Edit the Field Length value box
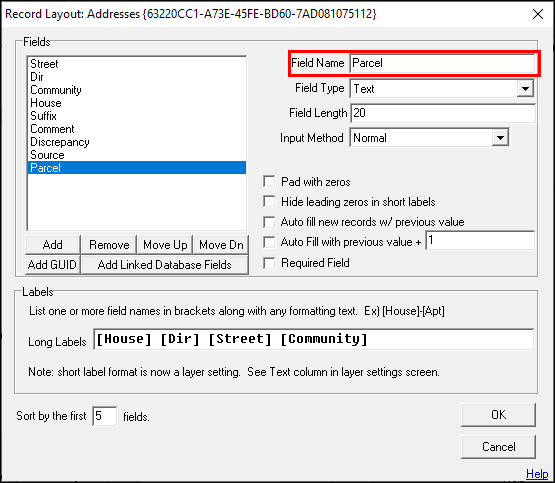This screenshot has width=555, height=483. 442,113
